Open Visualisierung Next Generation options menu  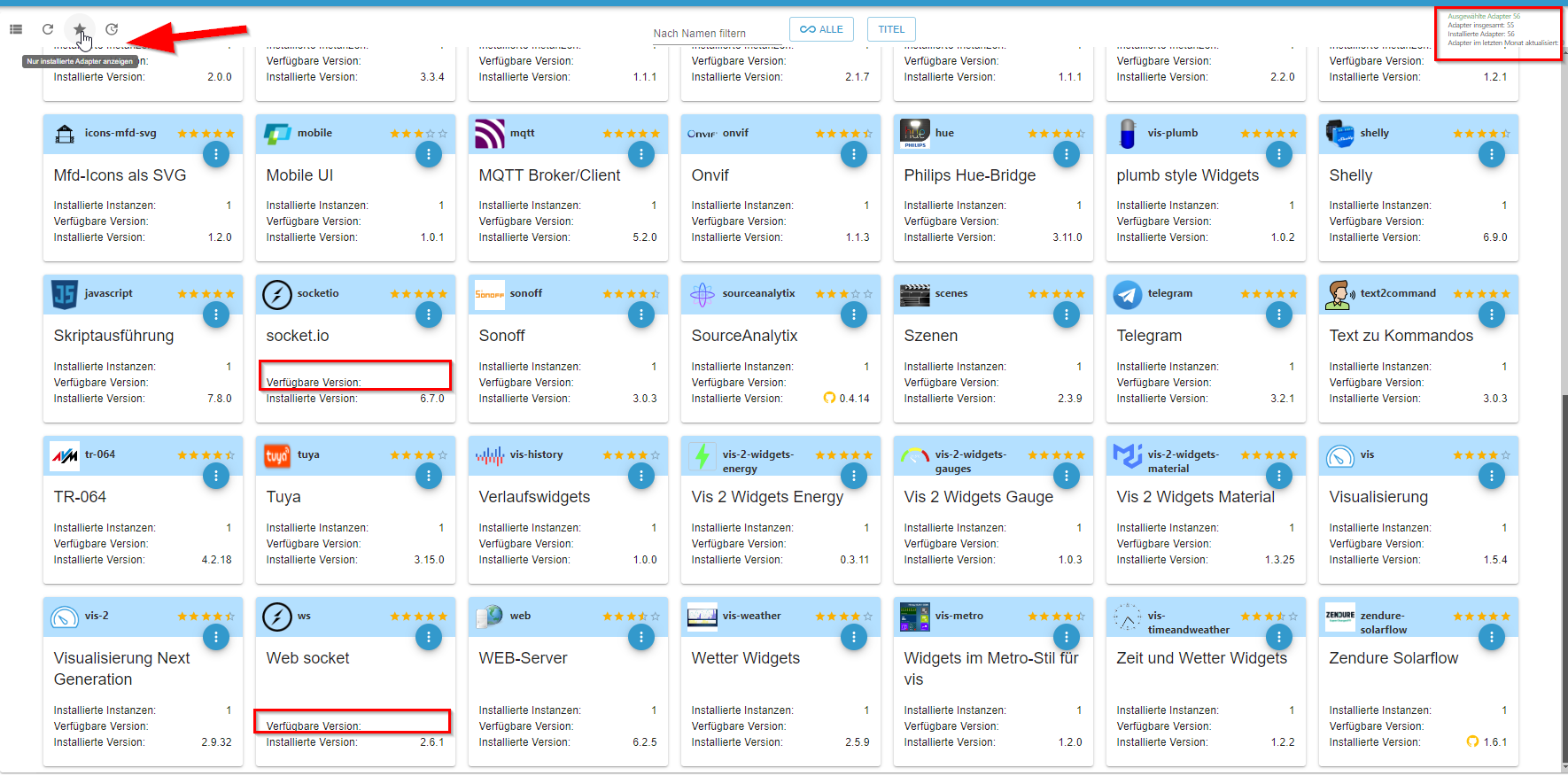(x=216, y=637)
